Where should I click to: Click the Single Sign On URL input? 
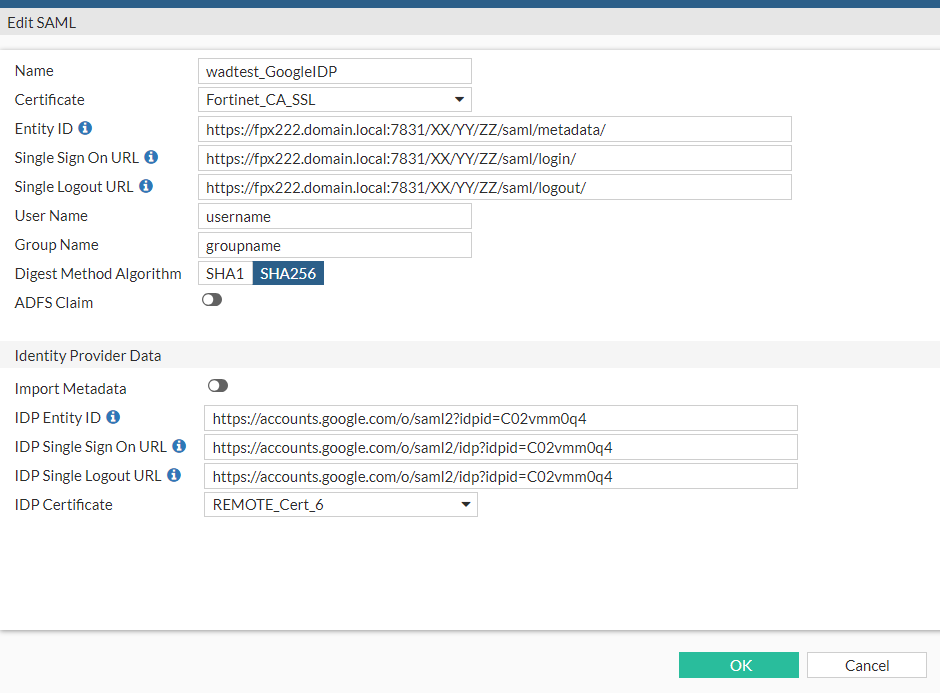click(495, 158)
